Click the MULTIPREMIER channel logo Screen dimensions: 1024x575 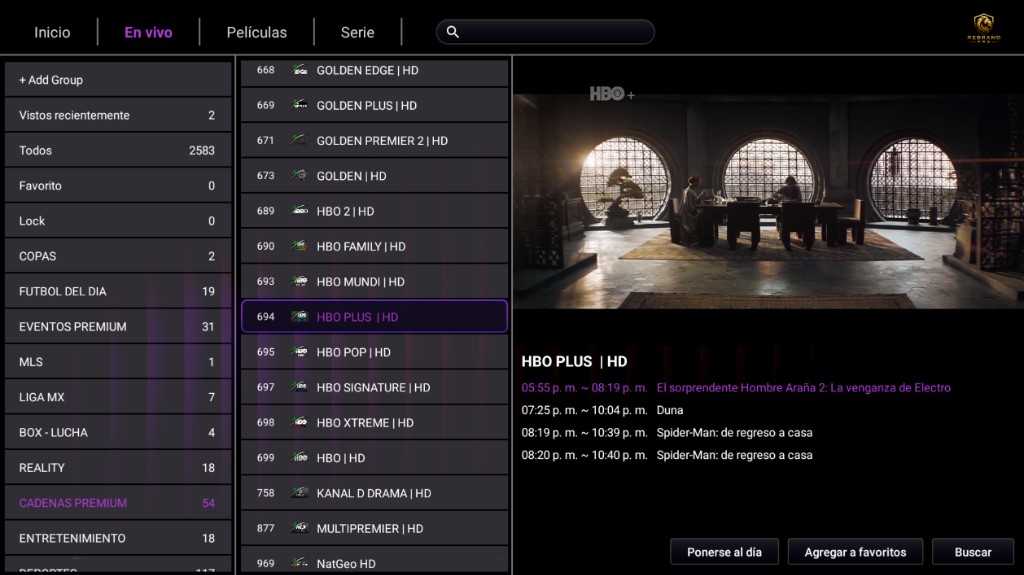coord(300,529)
